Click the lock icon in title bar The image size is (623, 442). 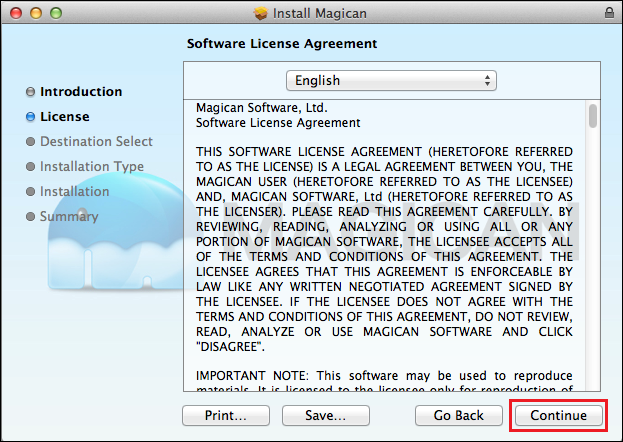(x=609, y=13)
